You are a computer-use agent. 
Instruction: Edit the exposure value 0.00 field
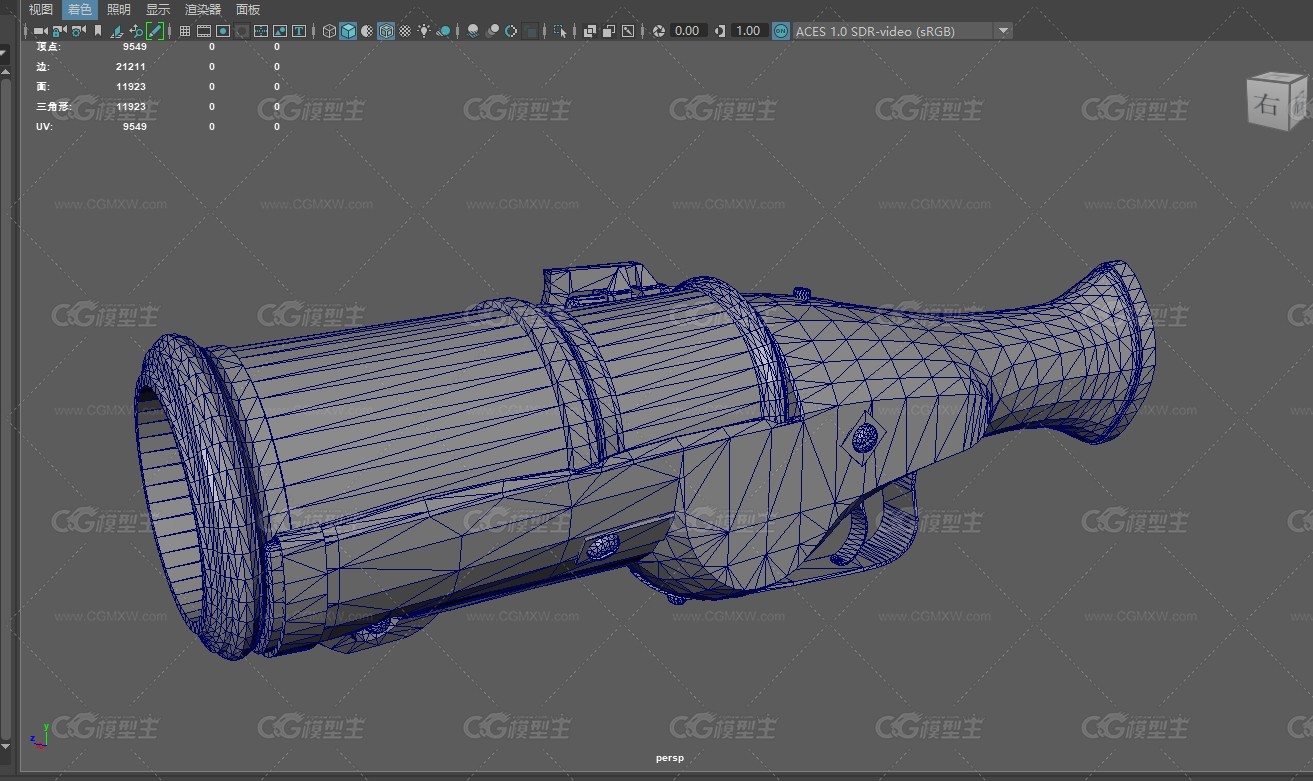click(x=688, y=31)
